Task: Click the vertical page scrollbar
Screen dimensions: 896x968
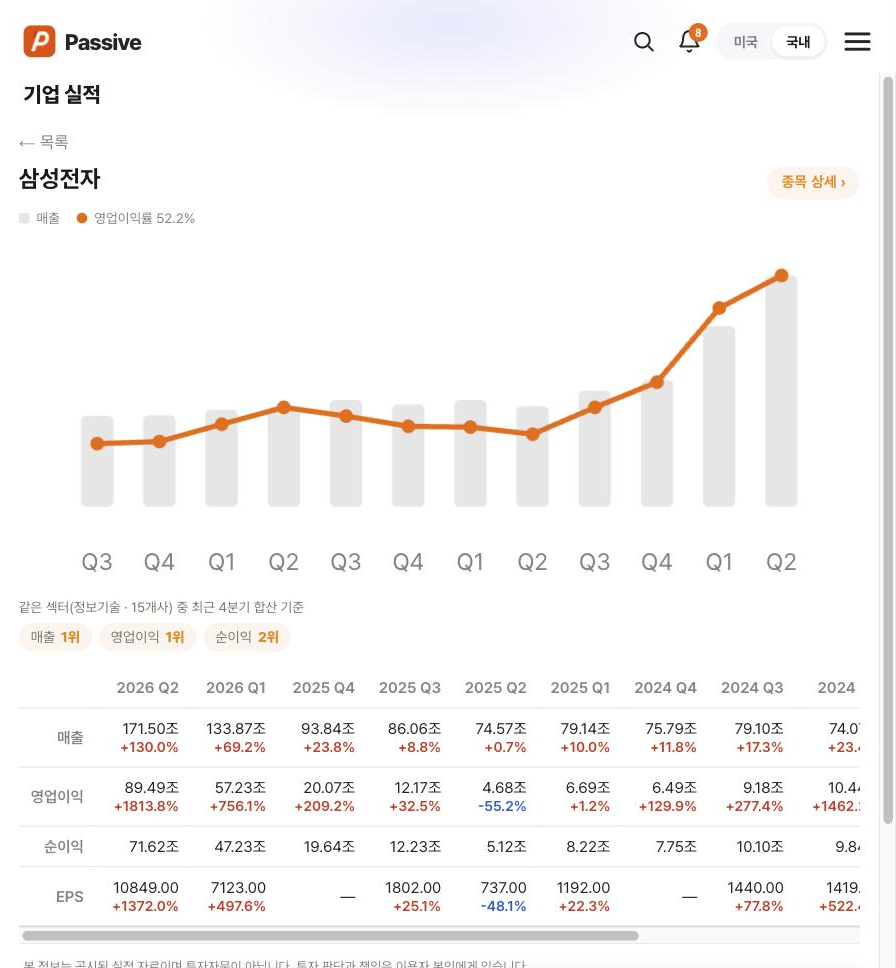Action: 888,451
